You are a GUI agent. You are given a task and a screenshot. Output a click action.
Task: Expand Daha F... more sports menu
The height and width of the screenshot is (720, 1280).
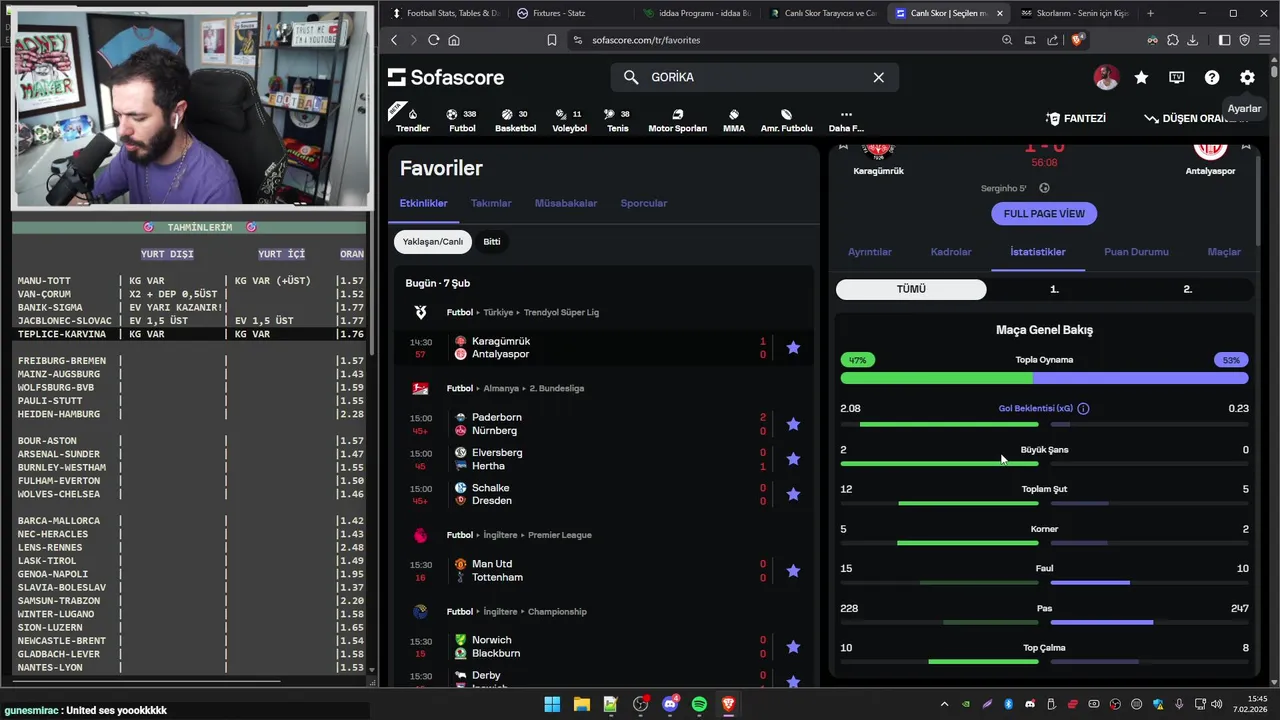coord(846,120)
